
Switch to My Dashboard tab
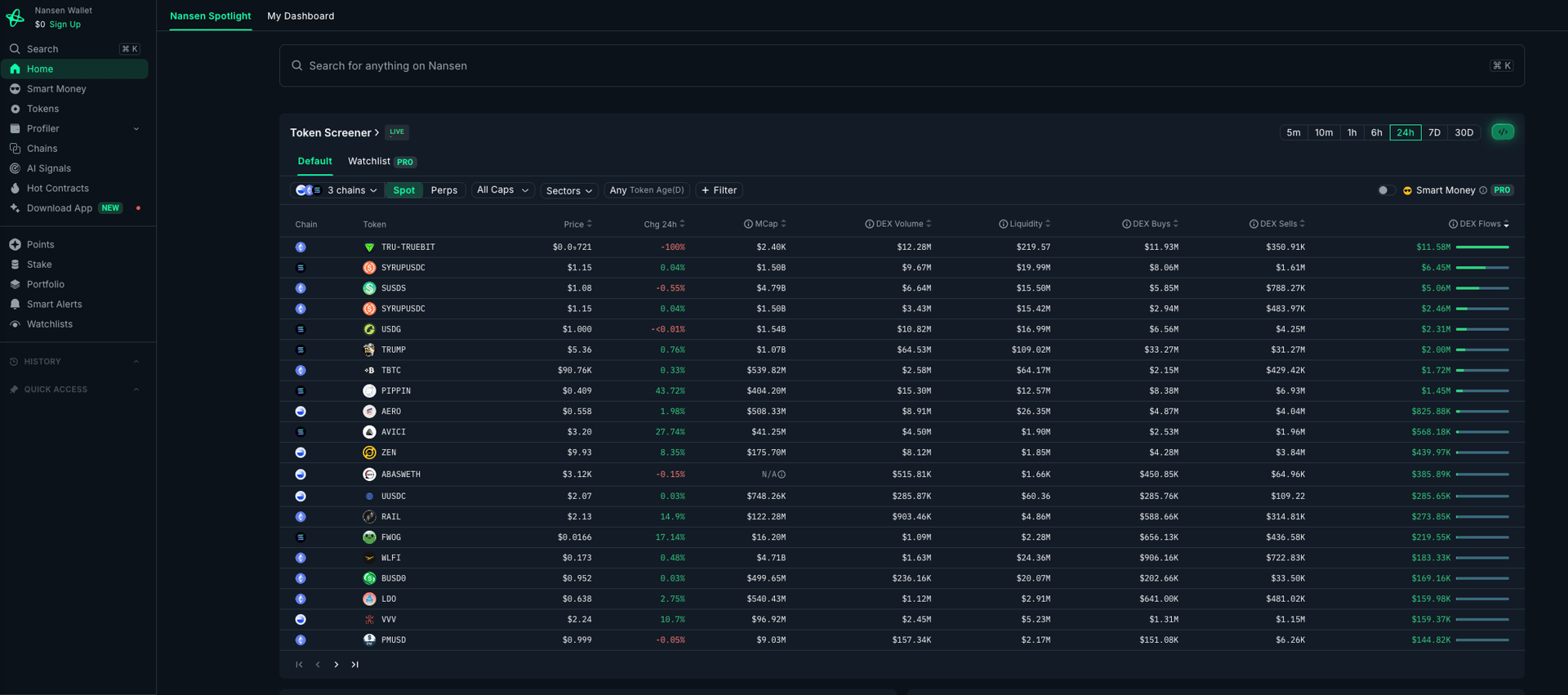coord(301,16)
